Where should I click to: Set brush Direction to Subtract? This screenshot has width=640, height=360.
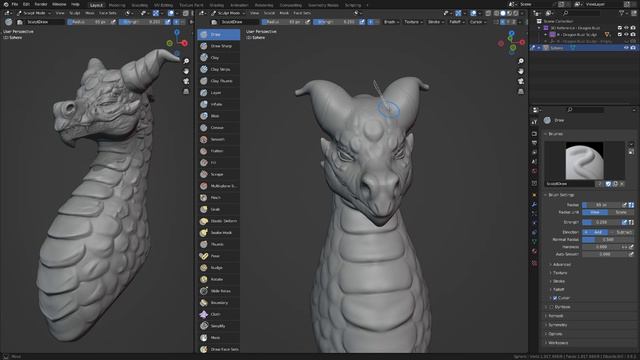pyautogui.click(x=621, y=232)
